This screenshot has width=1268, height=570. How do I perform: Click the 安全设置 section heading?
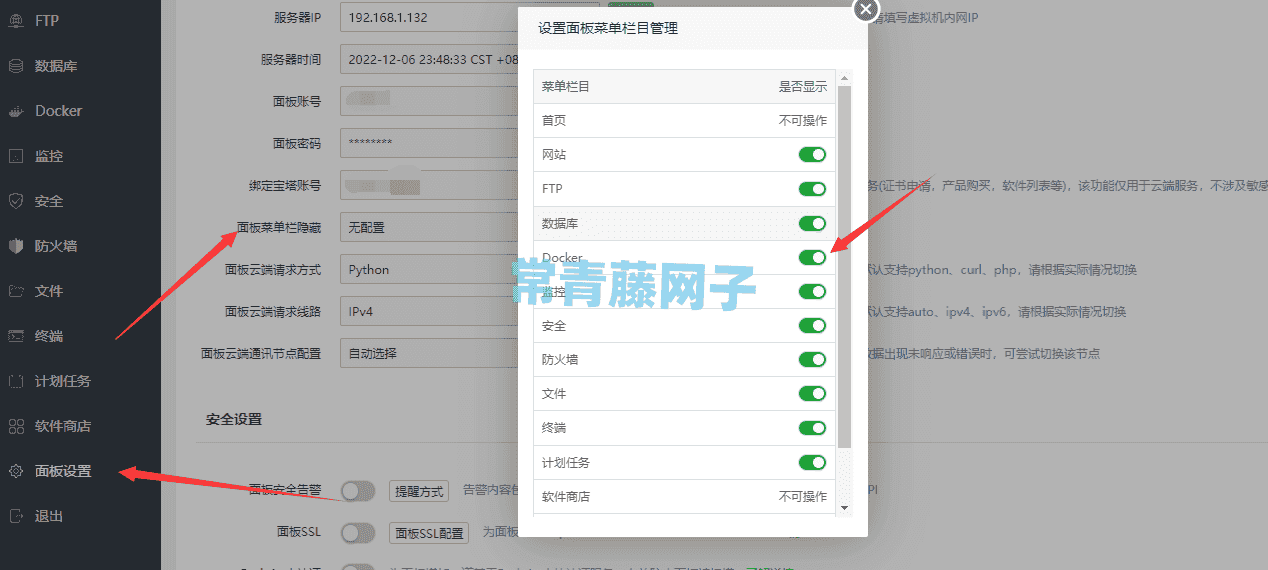(x=234, y=419)
